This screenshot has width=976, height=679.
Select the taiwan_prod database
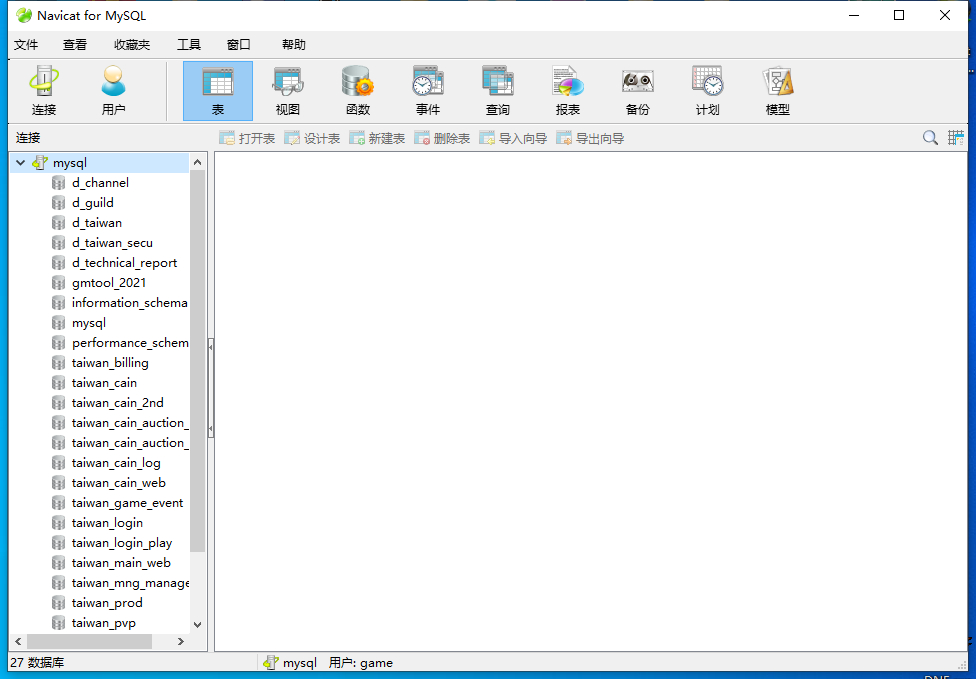click(x=107, y=603)
